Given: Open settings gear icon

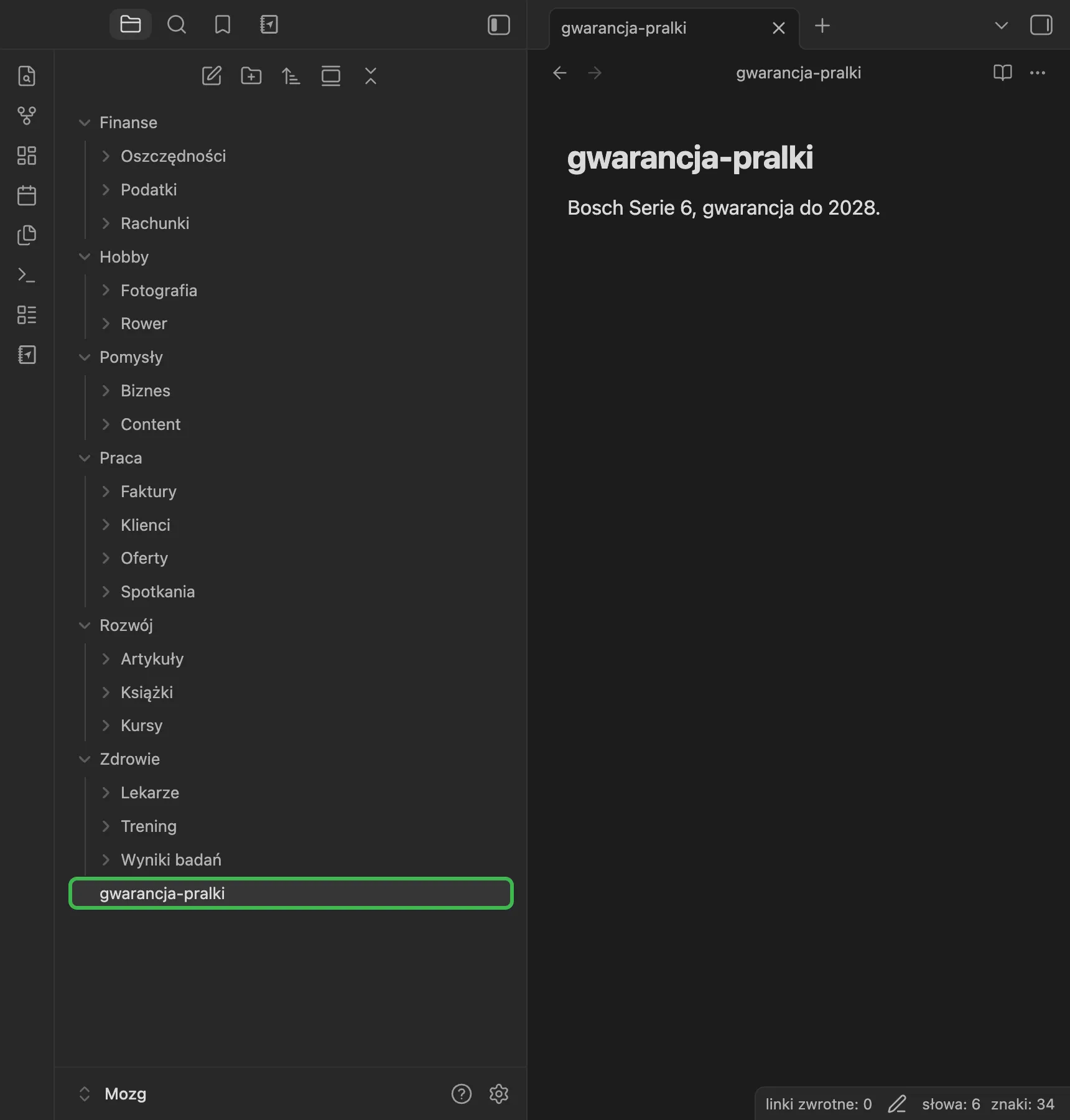Looking at the screenshot, I should [x=499, y=1094].
